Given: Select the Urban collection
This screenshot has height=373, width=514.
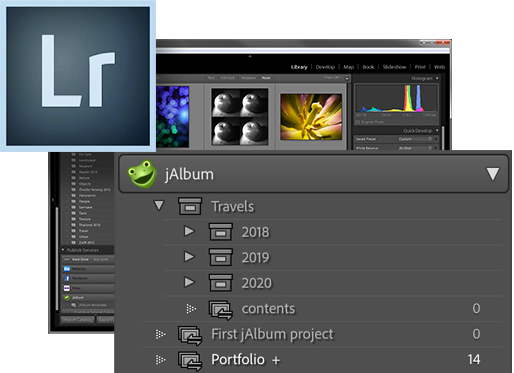Looking at the screenshot, I should [84, 237].
